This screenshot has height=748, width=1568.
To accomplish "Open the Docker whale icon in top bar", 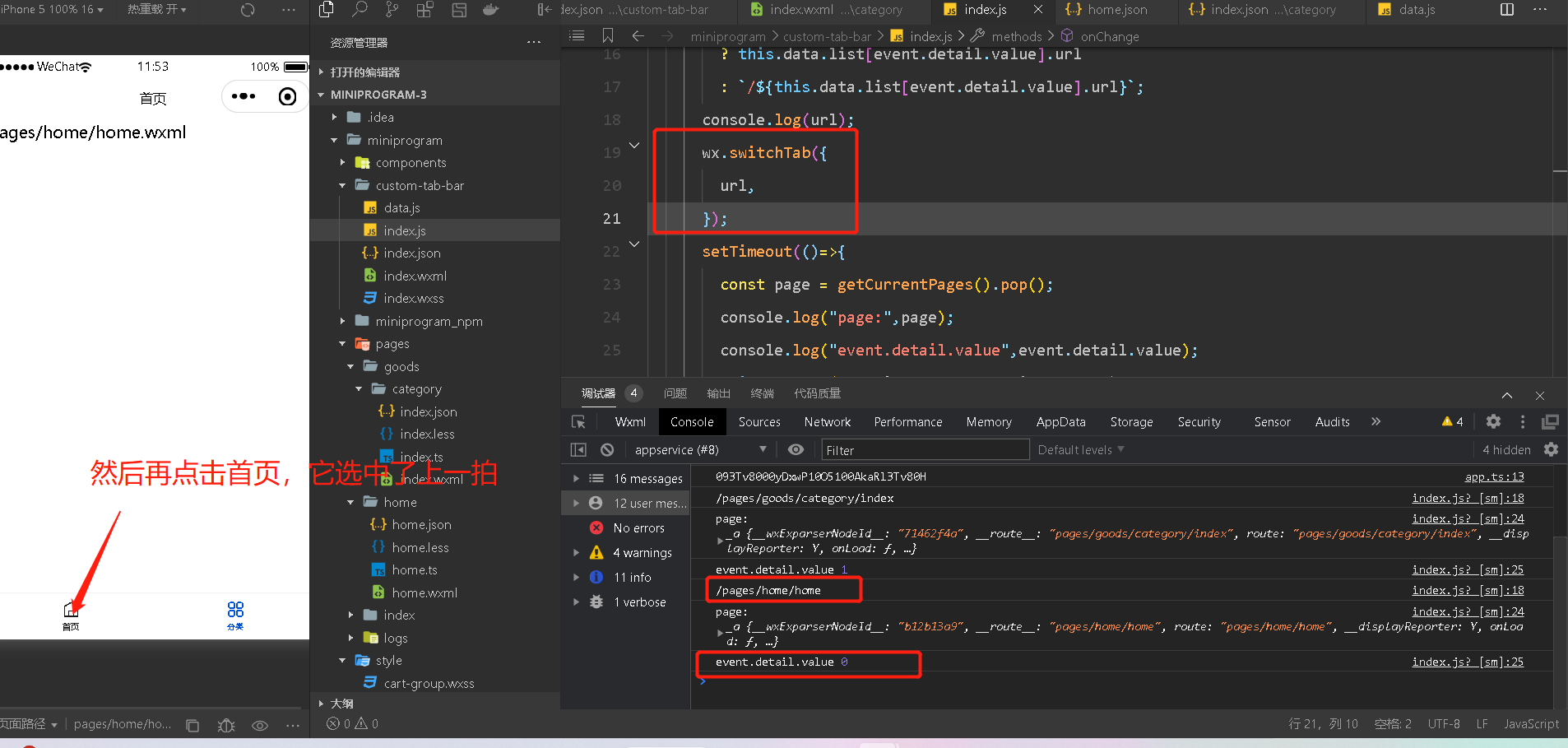I will point(491,10).
